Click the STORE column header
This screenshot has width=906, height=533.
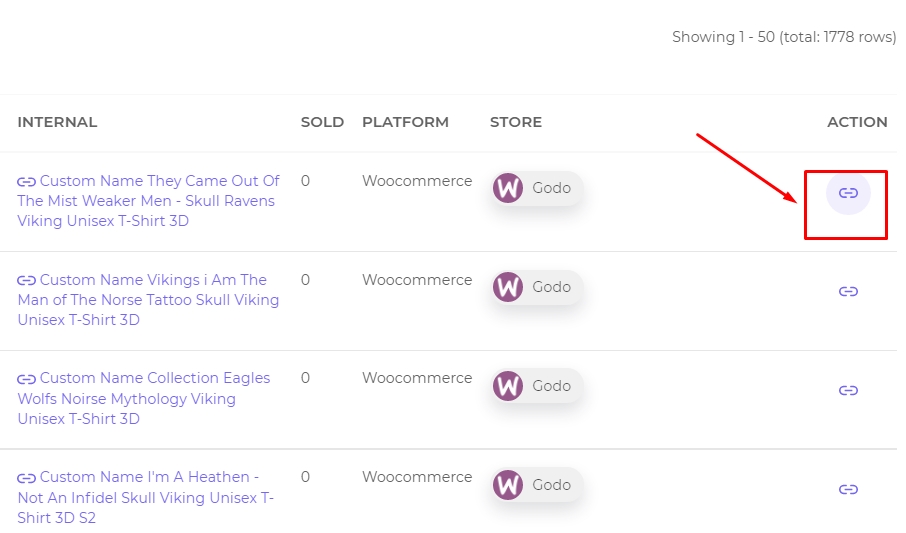point(516,122)
